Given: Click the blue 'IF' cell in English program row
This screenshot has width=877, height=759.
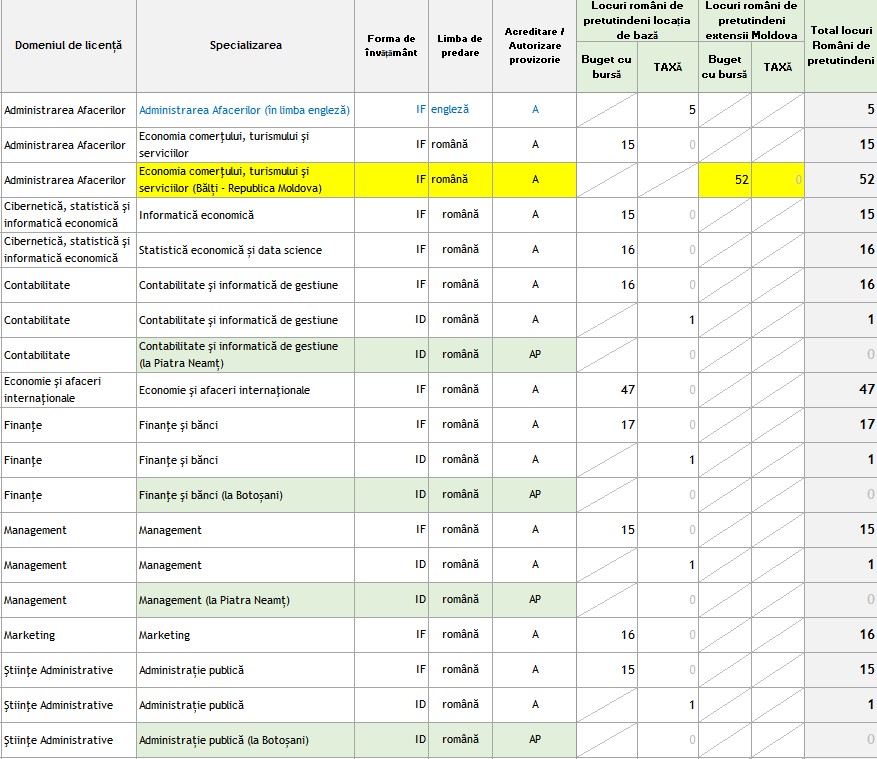Looking at the screenshot, I should pyautogui.click(x=391, y=110).
